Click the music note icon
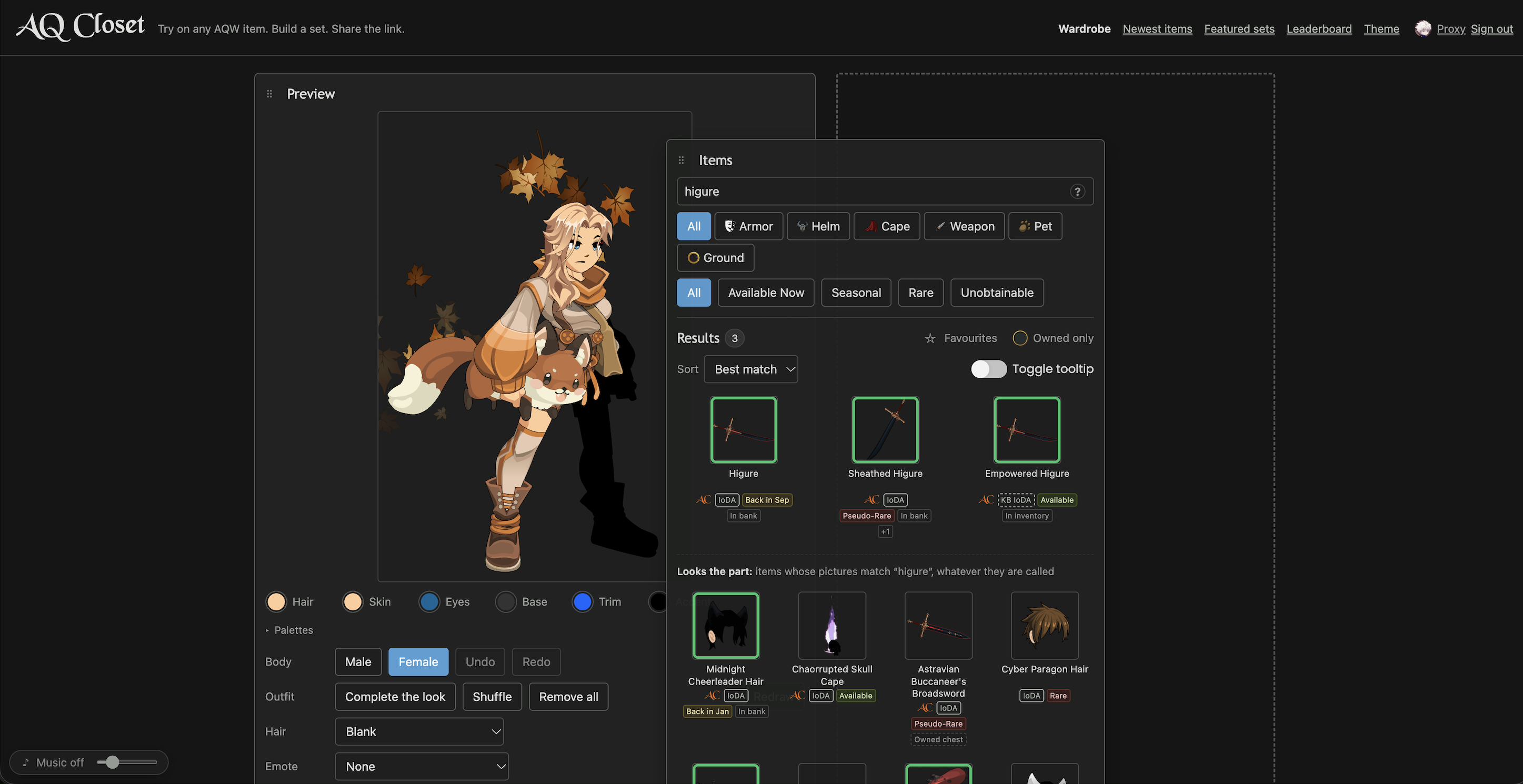The height and width of the screenshot is (784, 1523). (x=25, y=762)
